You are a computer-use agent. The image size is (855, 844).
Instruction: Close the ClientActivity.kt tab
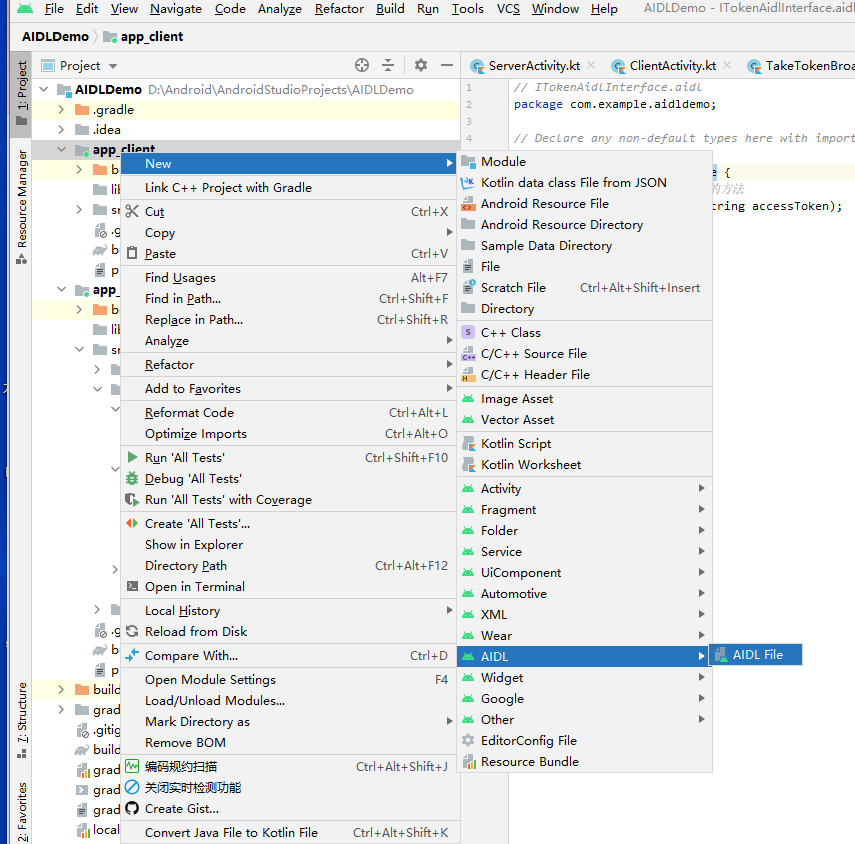click(x=727, y=65)
